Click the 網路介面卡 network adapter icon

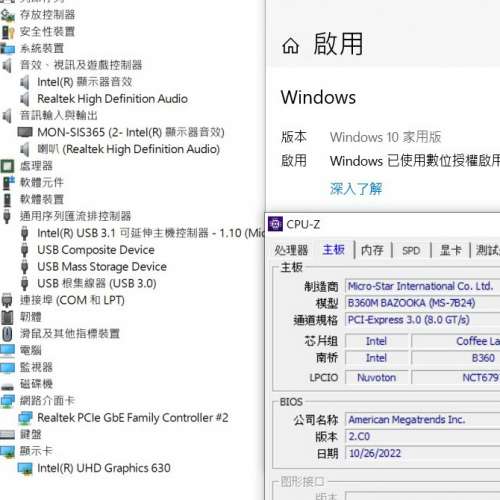coord(7,401)
